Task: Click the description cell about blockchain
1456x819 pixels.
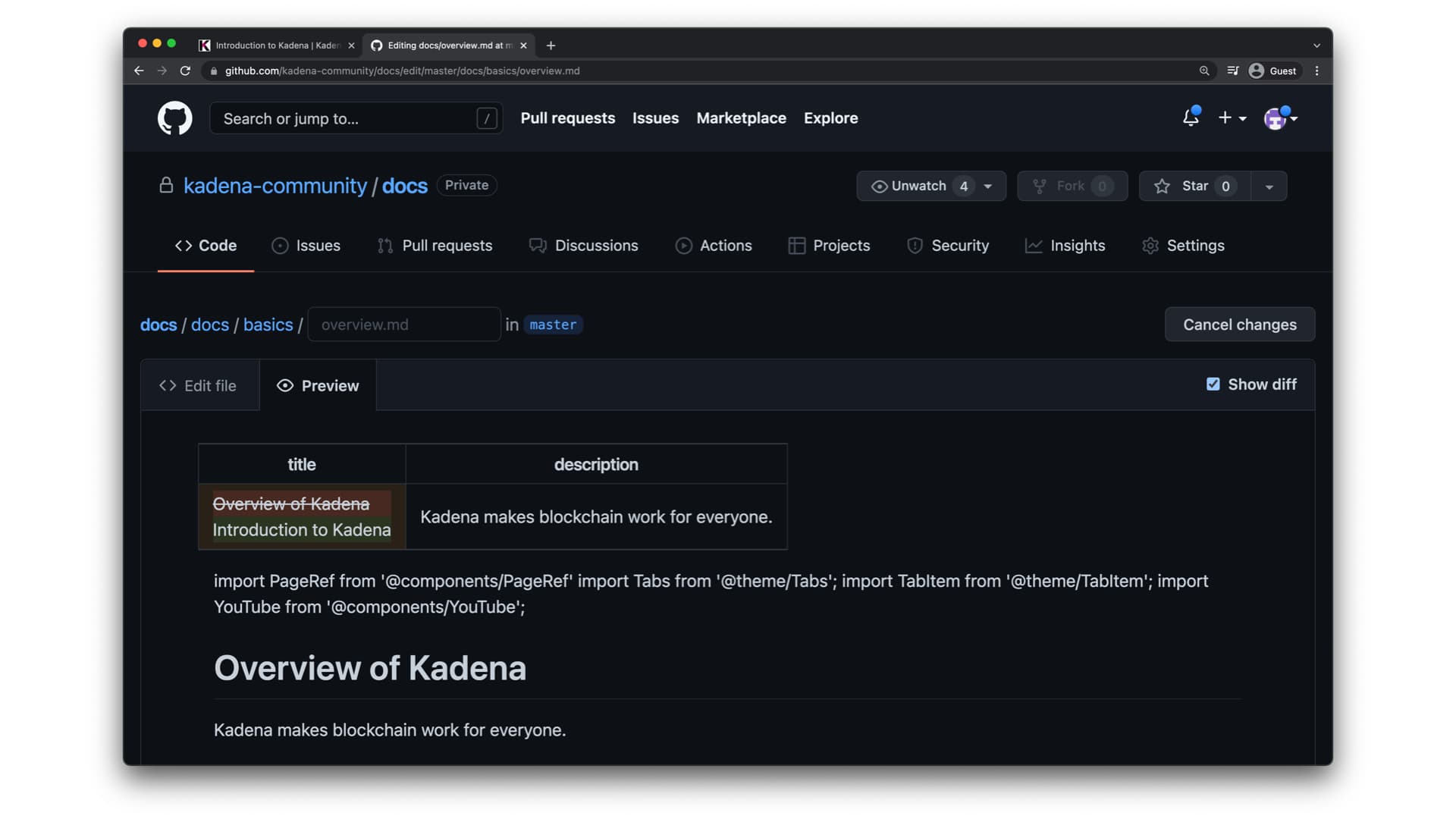Action: coord(596,517)
